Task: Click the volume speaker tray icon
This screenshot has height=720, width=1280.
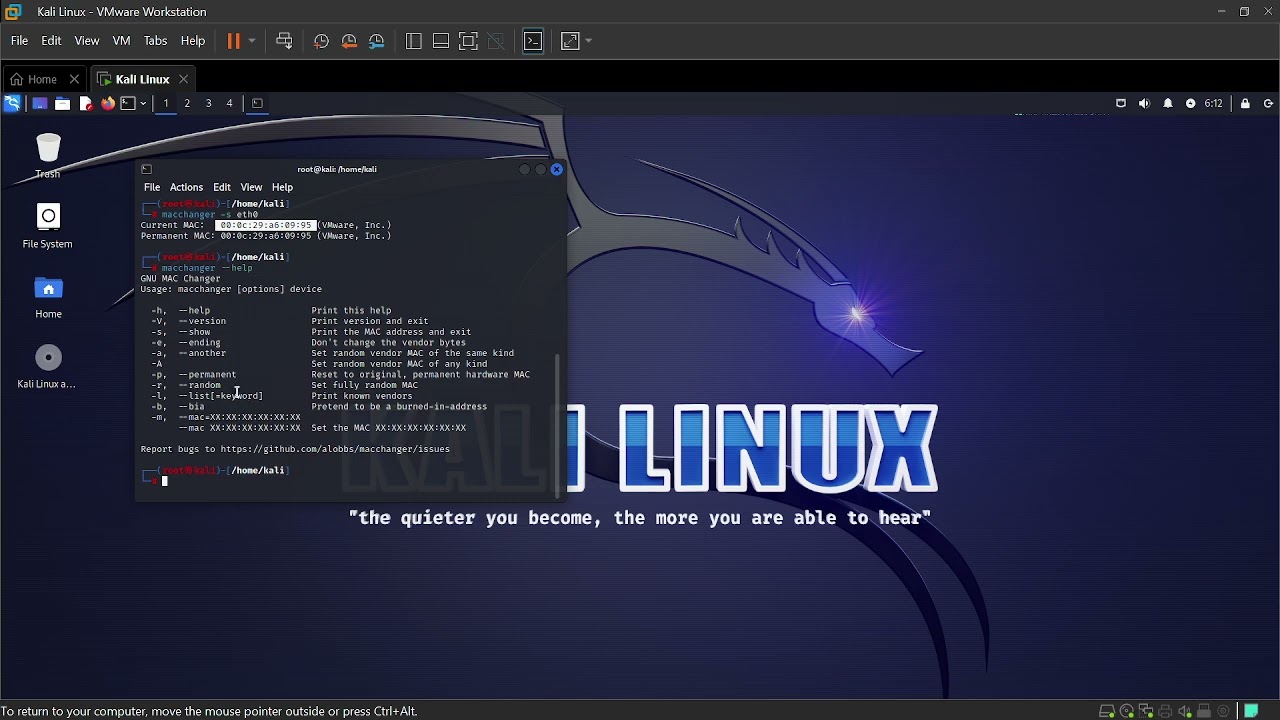Action: (1144, 103)
